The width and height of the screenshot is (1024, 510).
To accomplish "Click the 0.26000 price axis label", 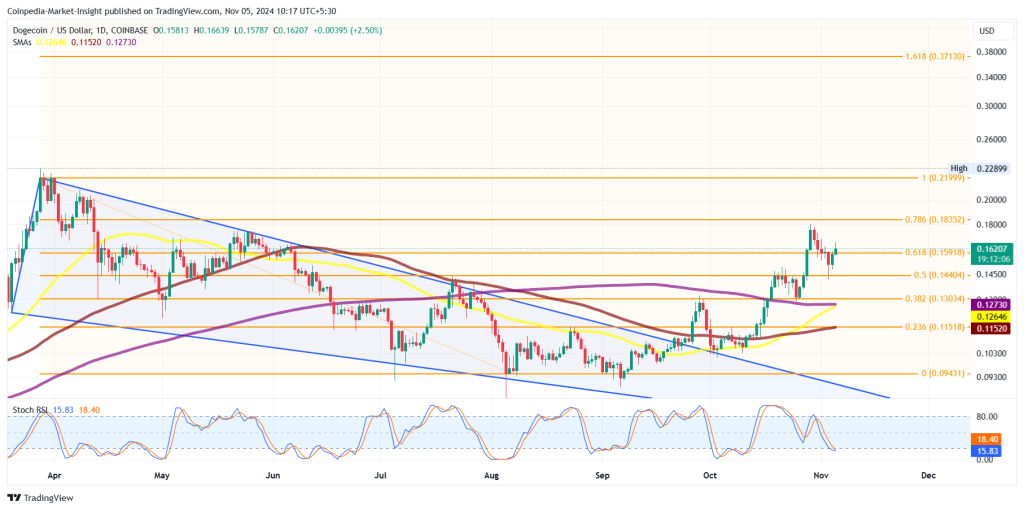I will point(992,140).
